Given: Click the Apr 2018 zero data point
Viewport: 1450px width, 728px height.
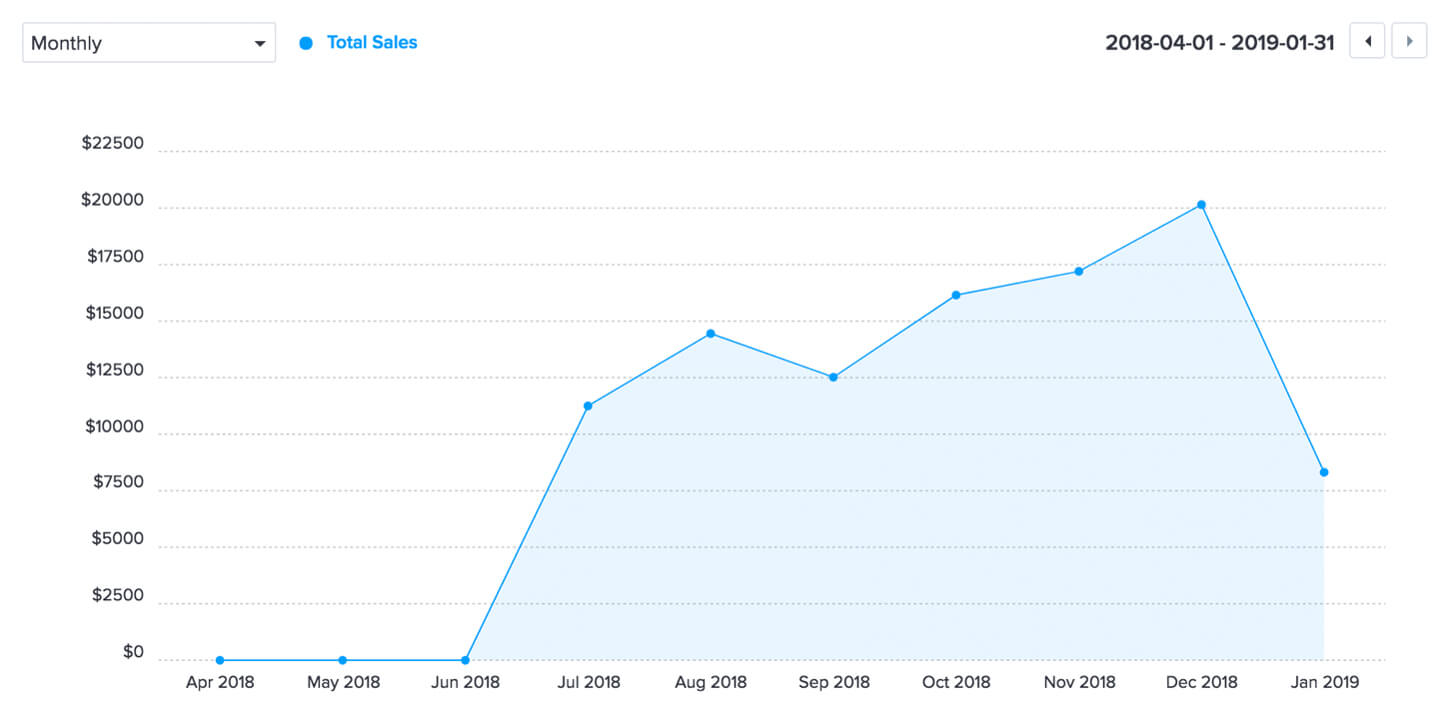Looking at the screenshot, I should pyautogui.click(x=220, y=660).
